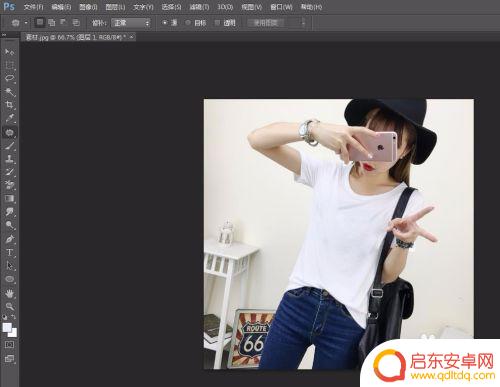
Task: Change the screen mode
Action: click(9, 359)
